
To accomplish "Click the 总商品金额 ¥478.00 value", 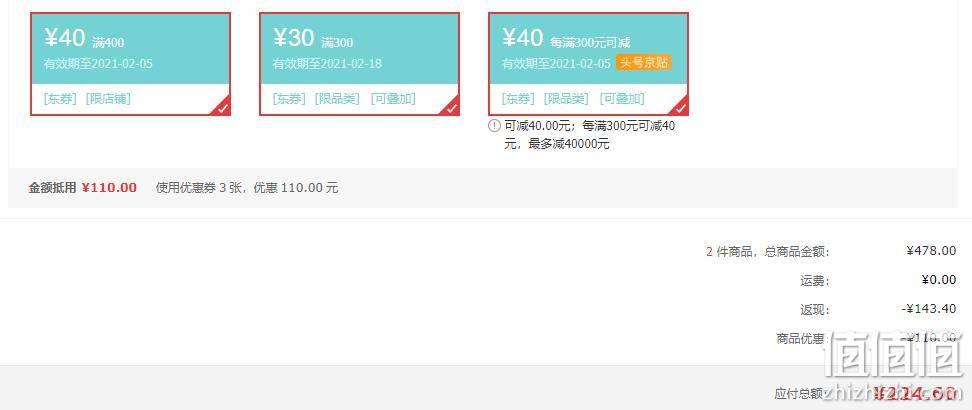I will [x=931, y=251].
